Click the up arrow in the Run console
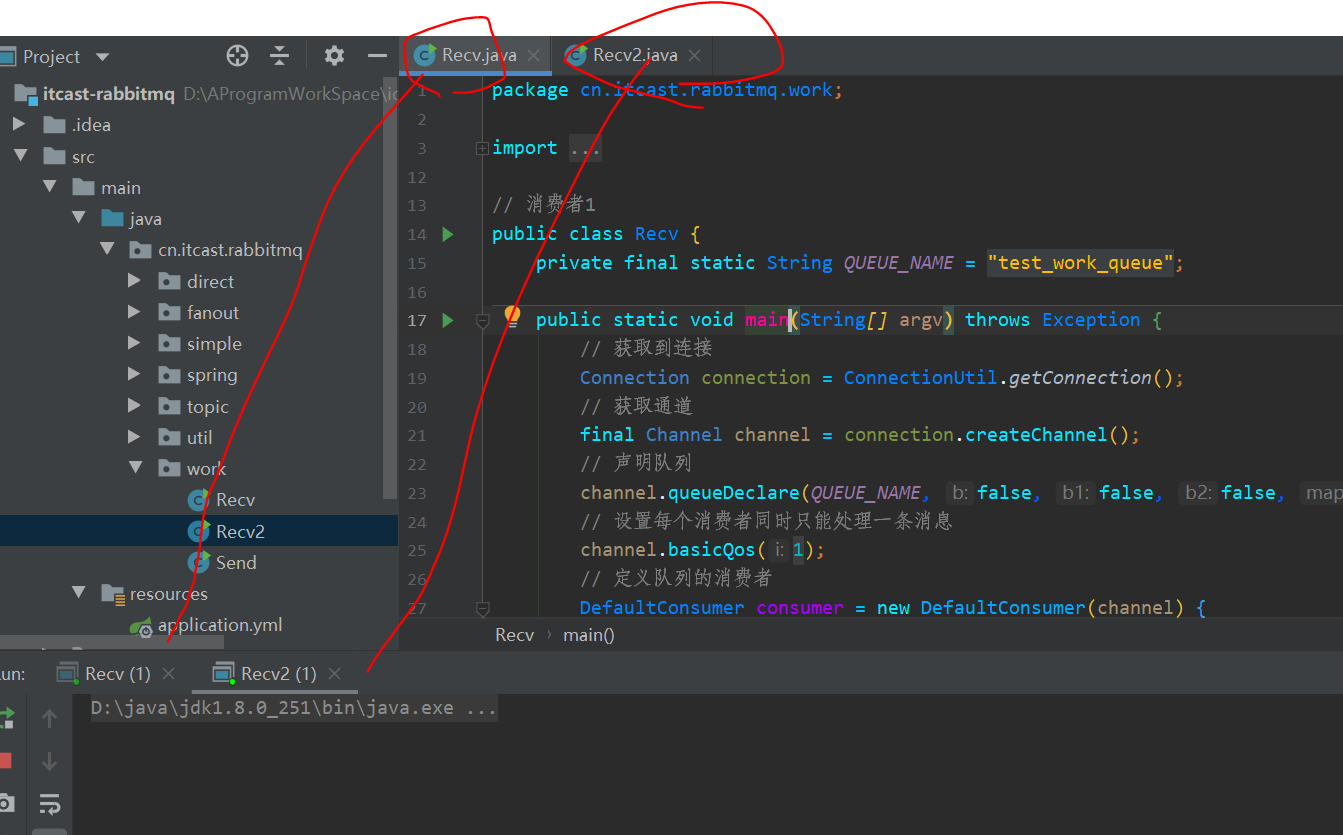Viewport: 1343px width, 835px height. [49, 718]
